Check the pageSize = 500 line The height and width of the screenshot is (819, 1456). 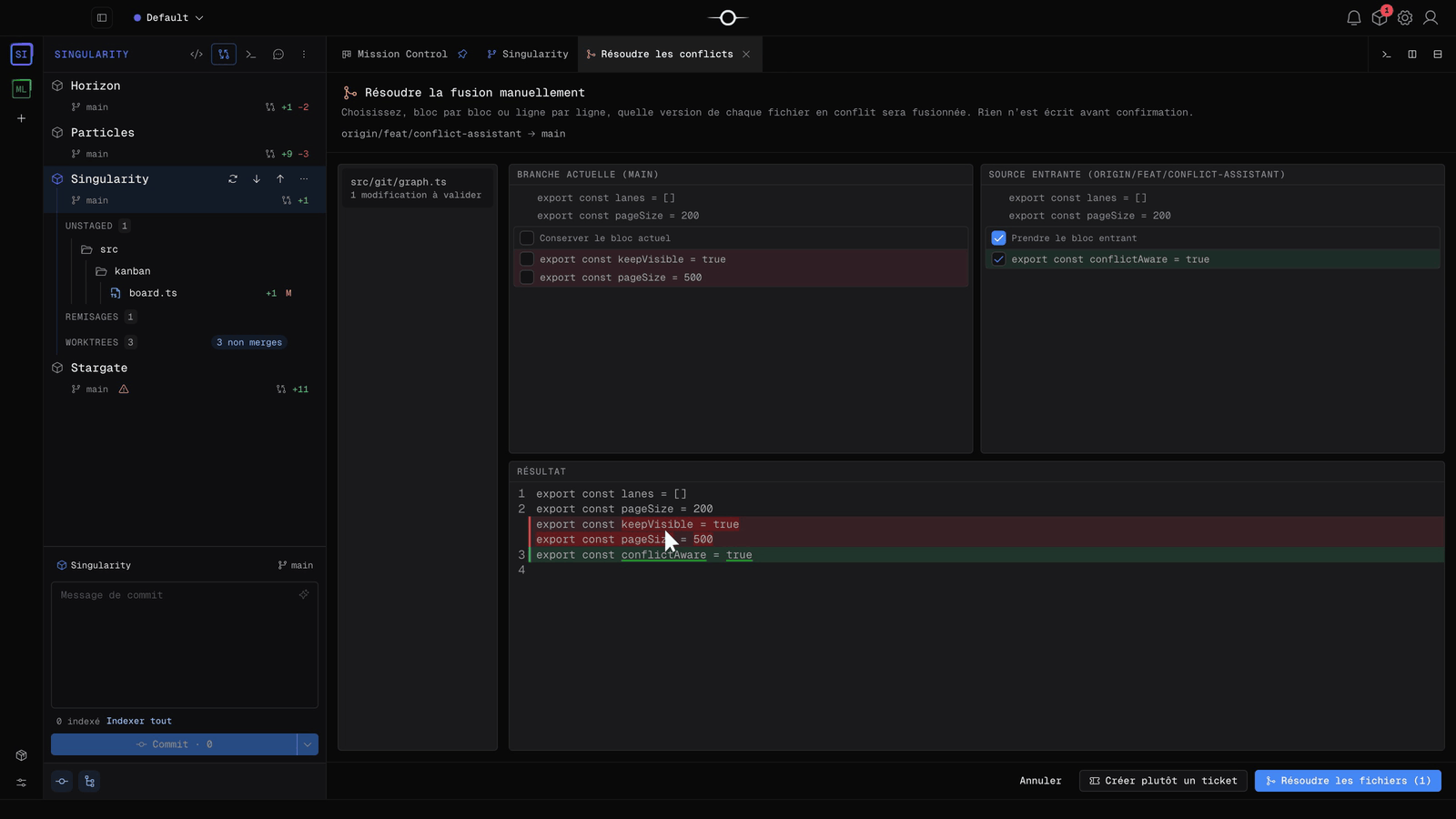[x=527, y=278]
